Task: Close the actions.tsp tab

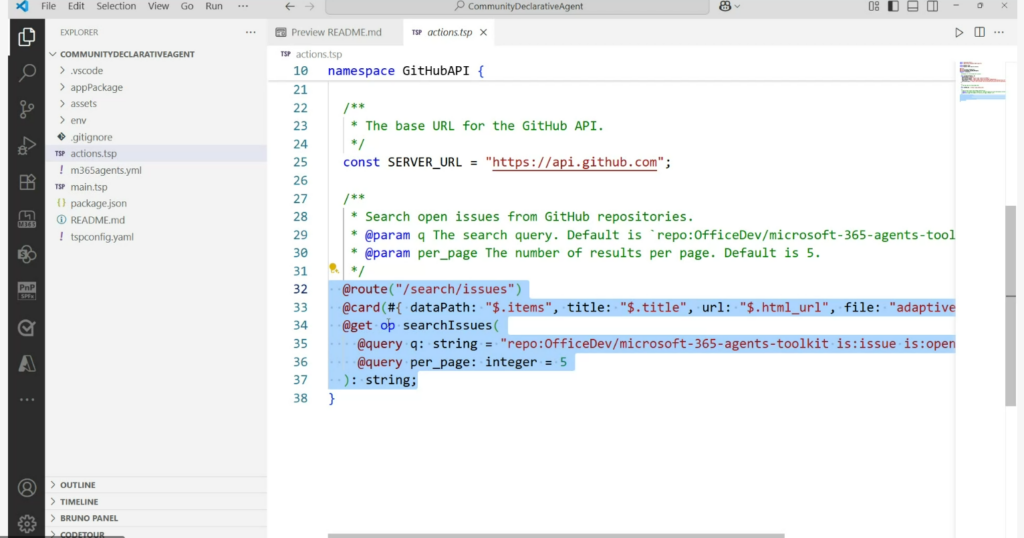Action: click(x=483, y=32)
